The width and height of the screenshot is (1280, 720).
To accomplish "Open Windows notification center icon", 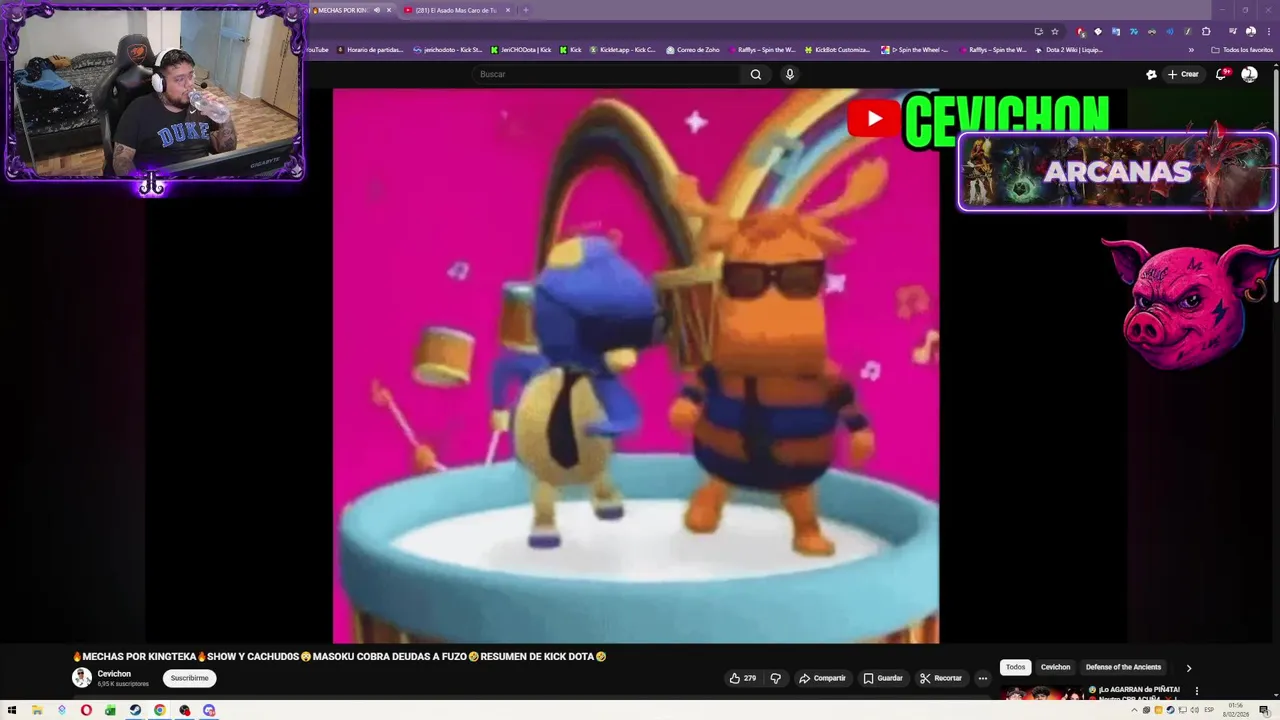I will coord(1264,710).
